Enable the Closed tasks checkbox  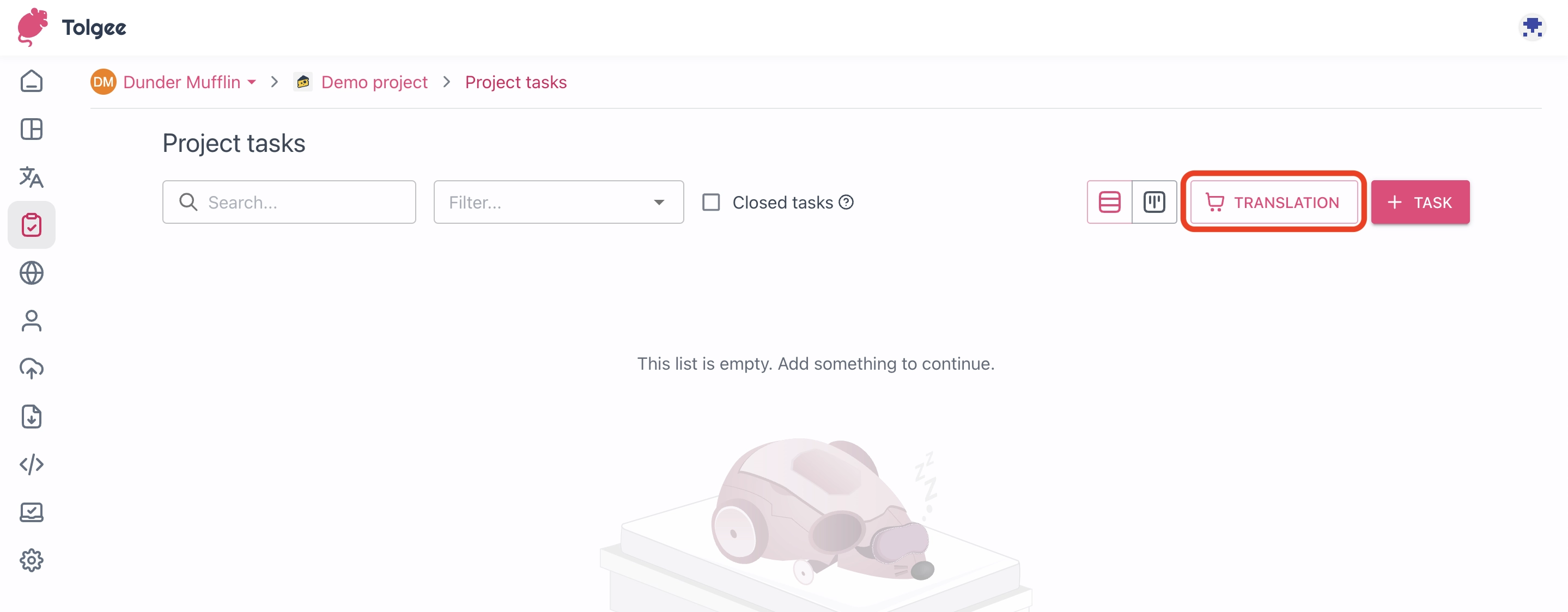[710, 201]
